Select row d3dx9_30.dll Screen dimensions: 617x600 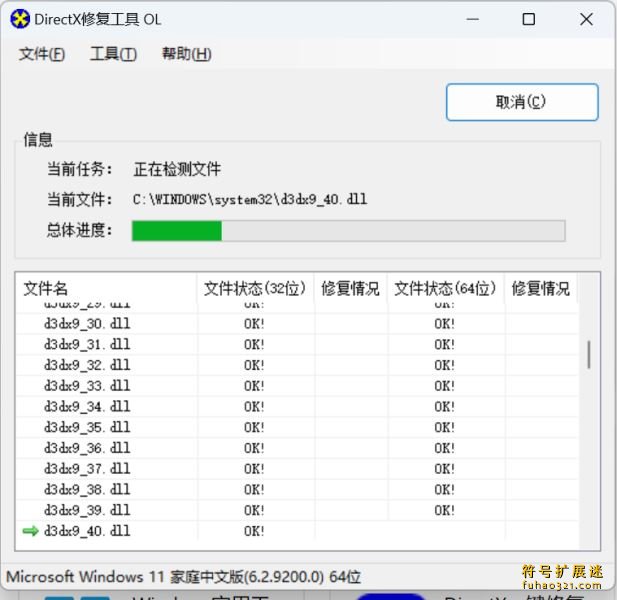tap(297, 324)
